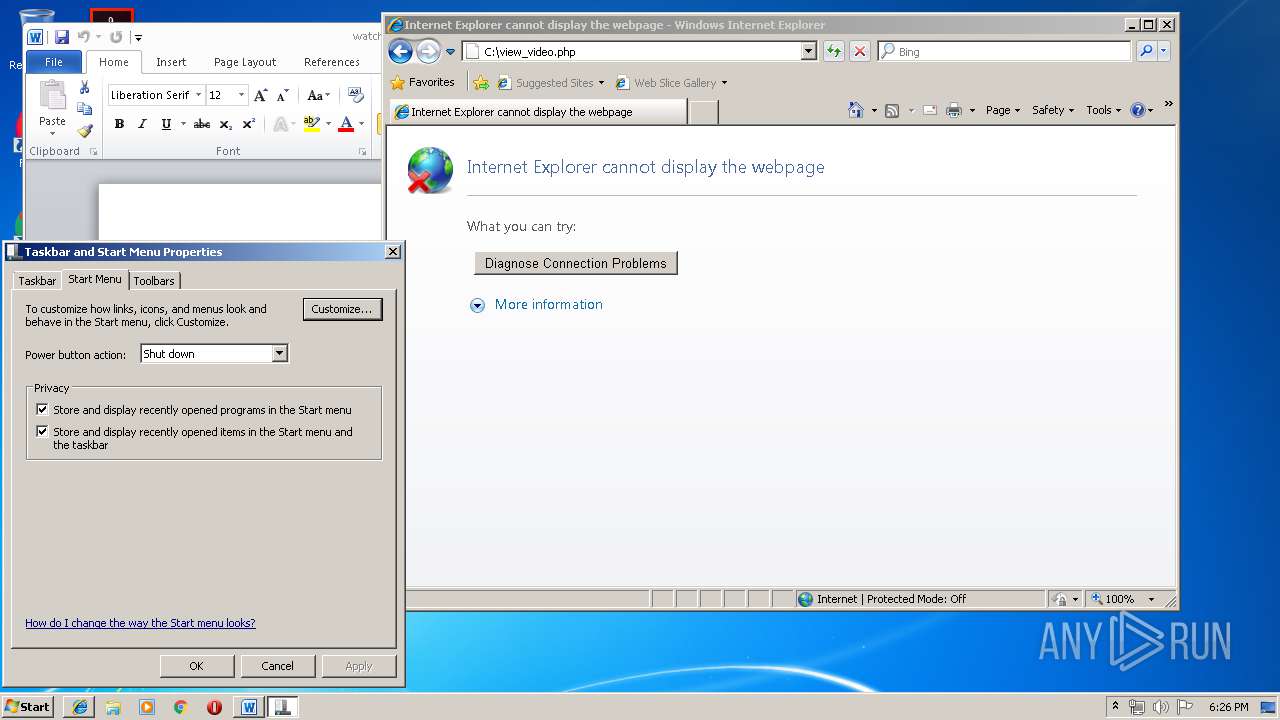Open the font size 12 dropdown
This screenshot has height=720, width=1280.
(241, 95)
